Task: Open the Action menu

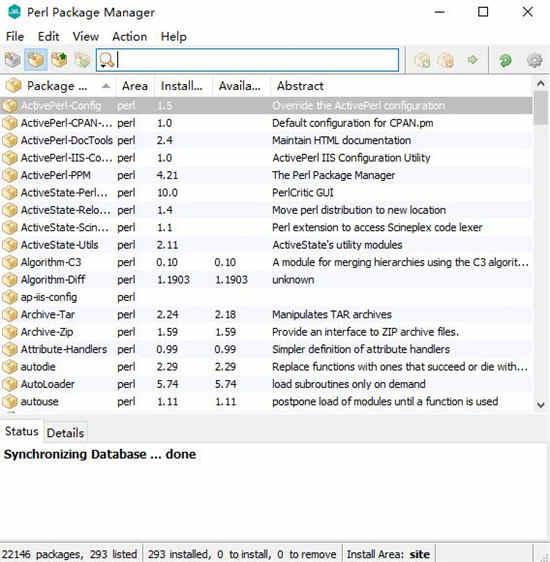Action: 129,37
